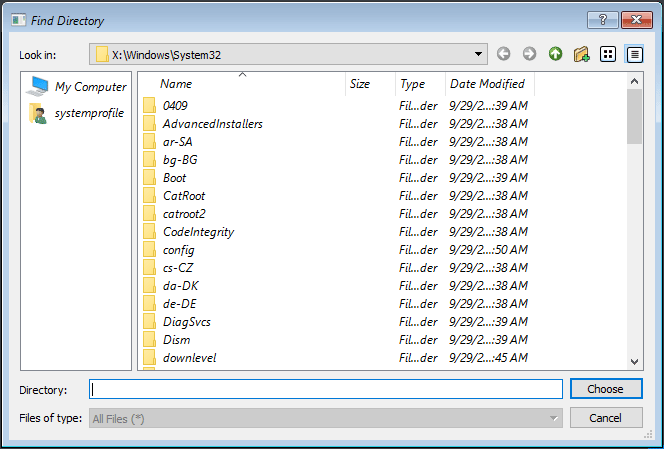This screenshot has height=449, width=664.
Task: Sort by Type column header
Action: [421, 84]
